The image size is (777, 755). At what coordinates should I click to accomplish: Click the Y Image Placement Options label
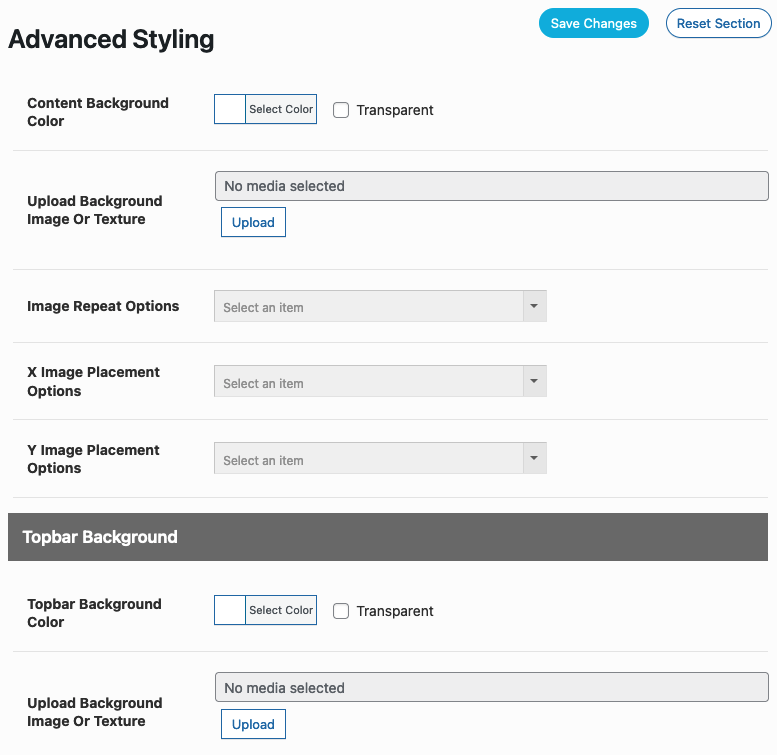click(93, 459)
